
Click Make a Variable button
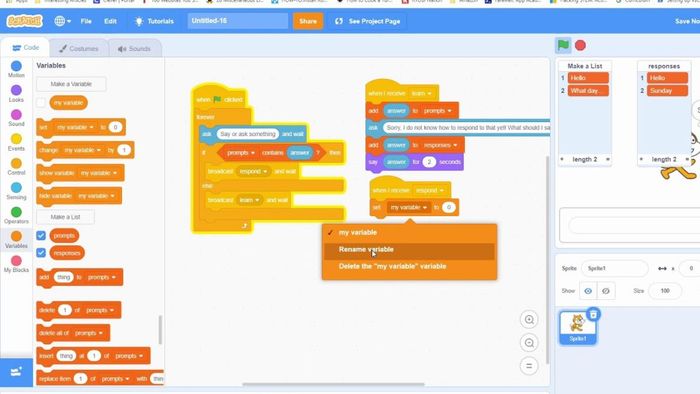point(71,84)
